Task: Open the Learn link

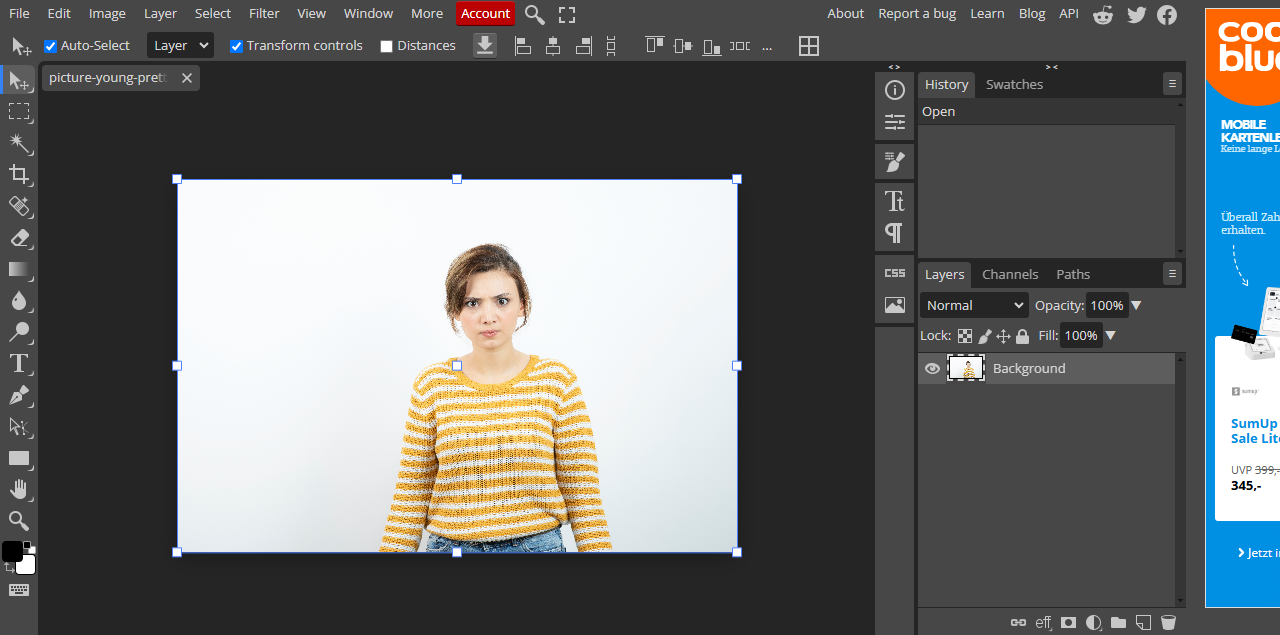Action: [x=987, y=13]
